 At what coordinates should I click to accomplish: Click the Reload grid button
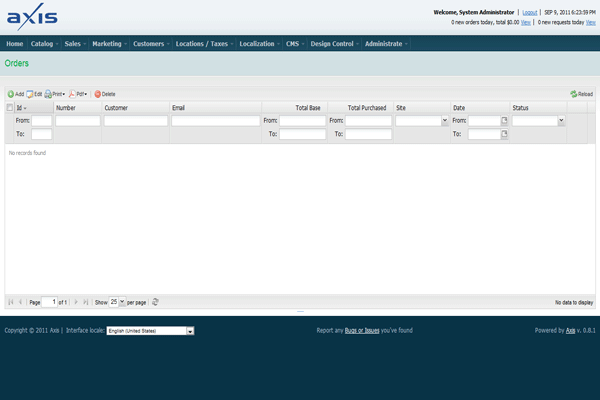581,94
